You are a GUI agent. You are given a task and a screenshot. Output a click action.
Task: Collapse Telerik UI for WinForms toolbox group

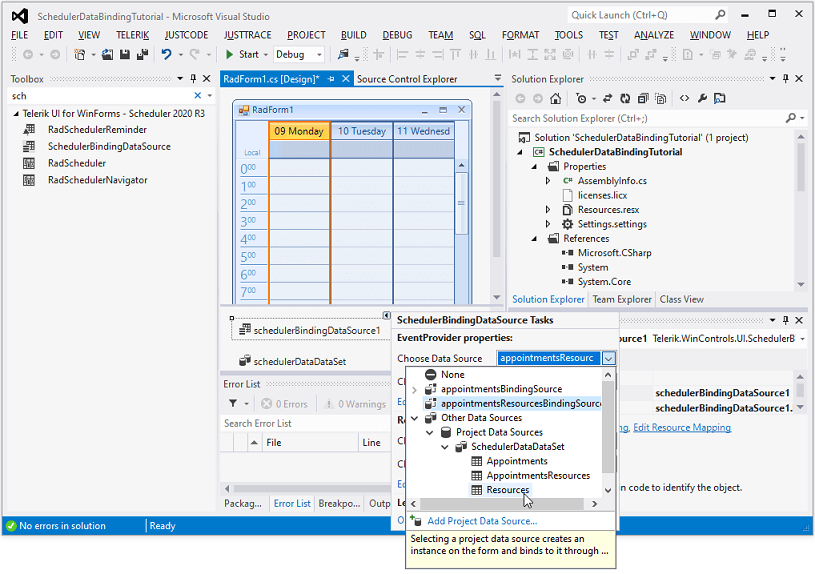16,113
